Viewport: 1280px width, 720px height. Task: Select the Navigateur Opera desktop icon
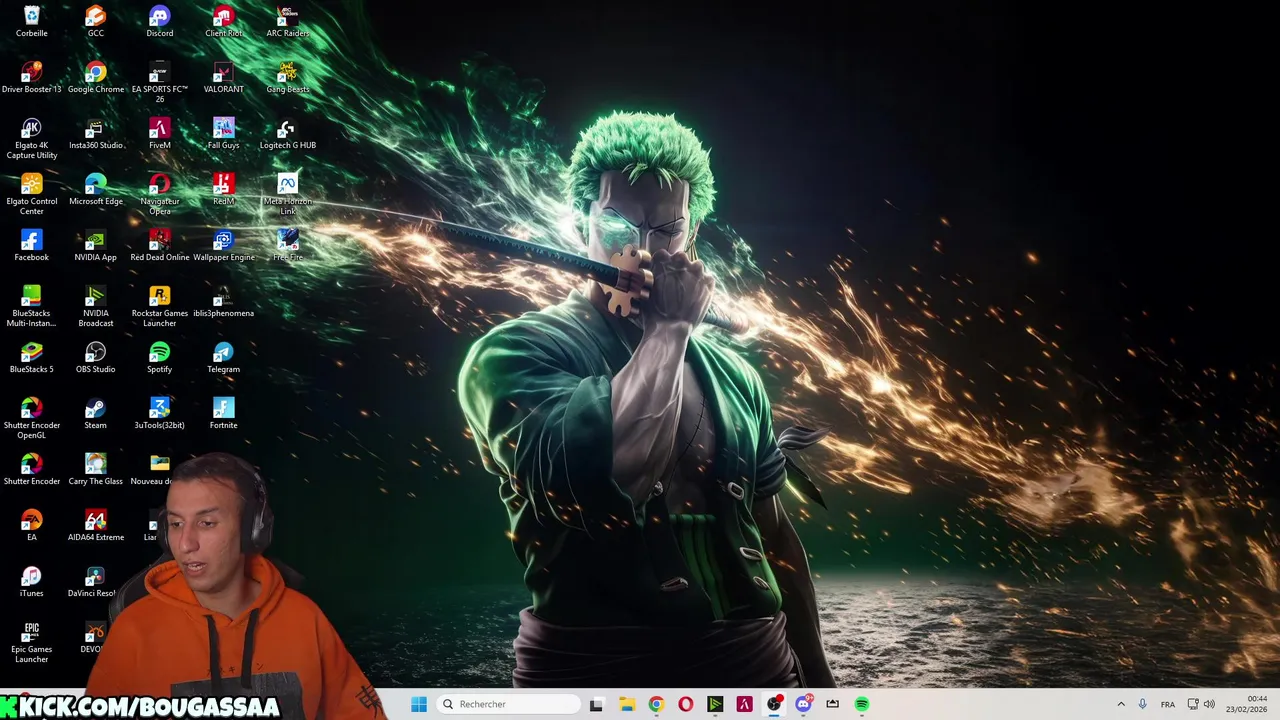pyautogui.click(x=159, y=195)
